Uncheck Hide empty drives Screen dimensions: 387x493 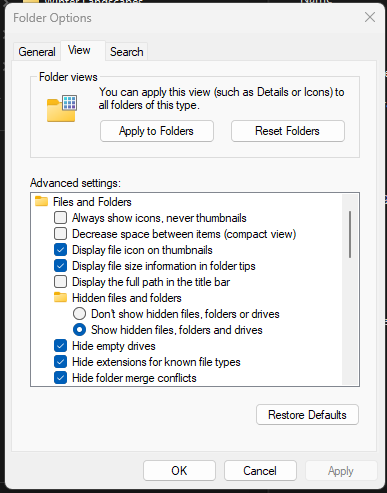click(60, 346)
